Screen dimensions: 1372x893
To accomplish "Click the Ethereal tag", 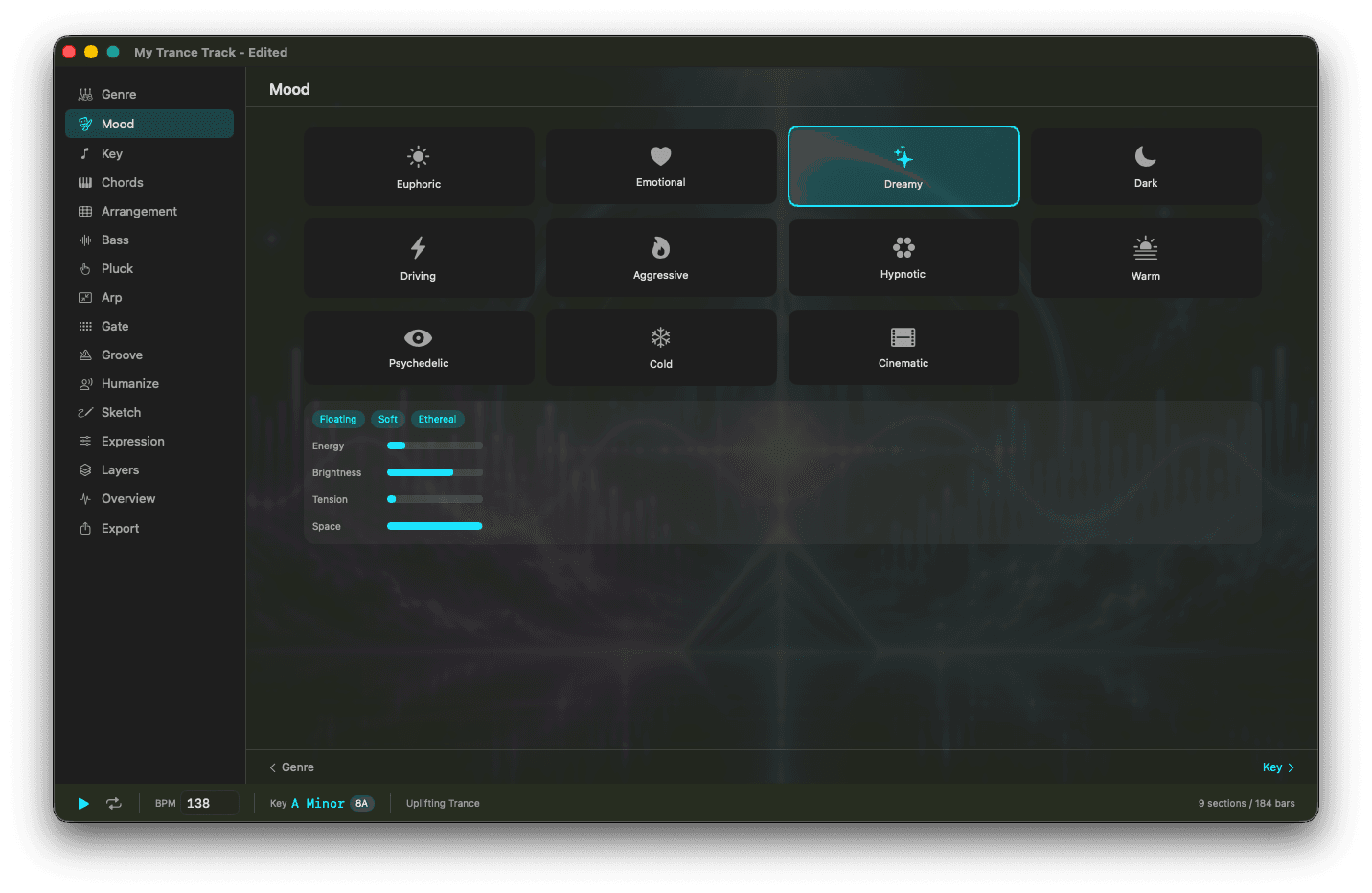I will coord(438,419).
